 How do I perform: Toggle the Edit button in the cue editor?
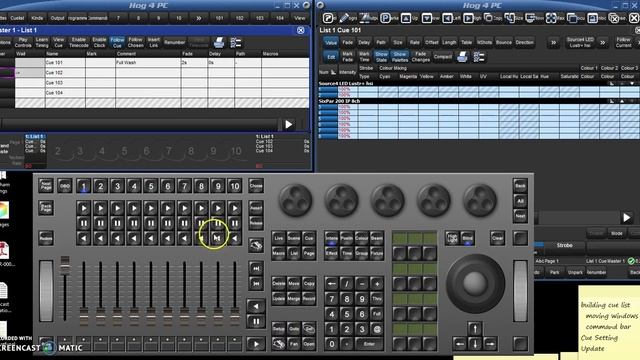pyautogui.click(x=331, y=57)
